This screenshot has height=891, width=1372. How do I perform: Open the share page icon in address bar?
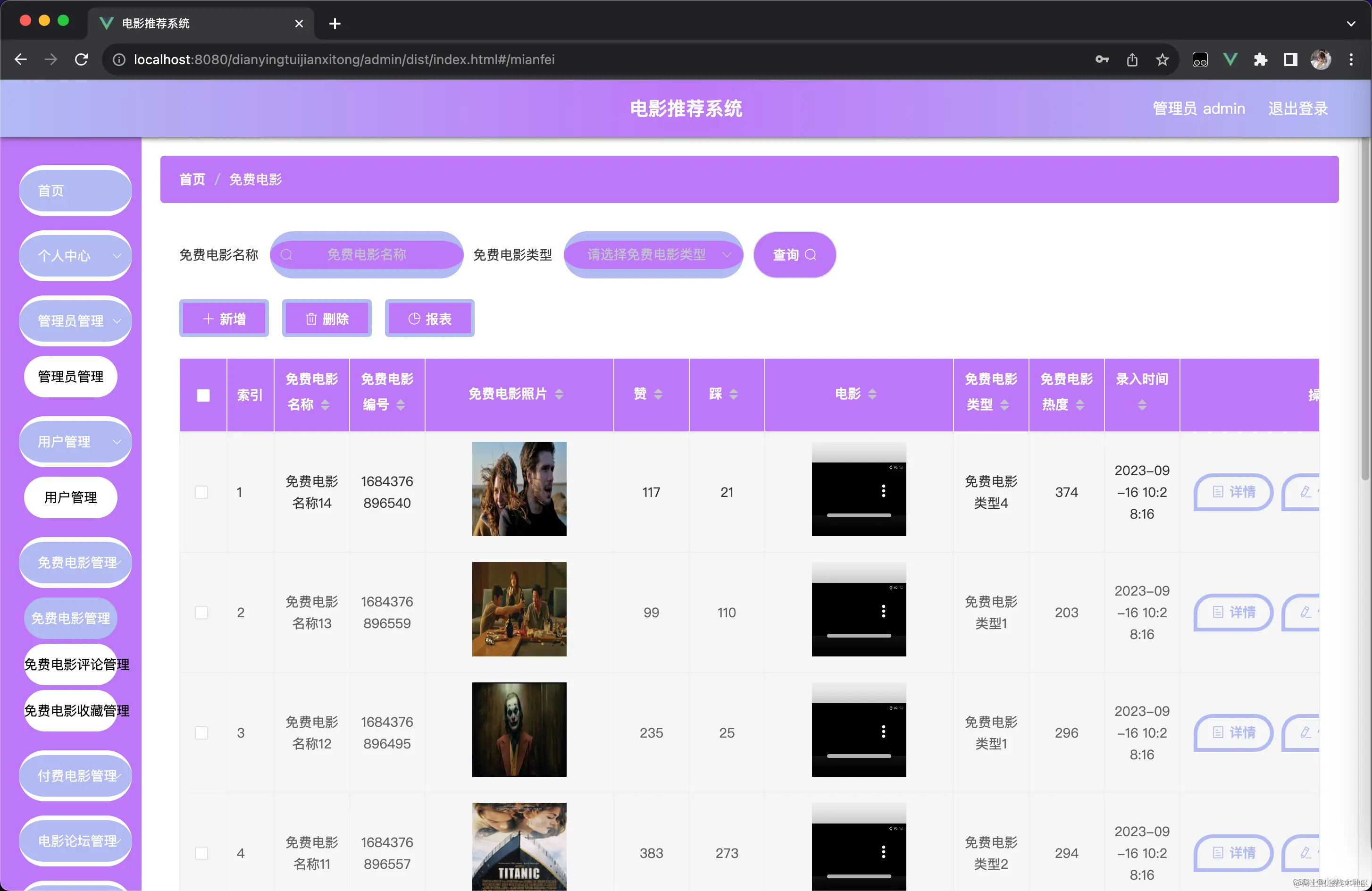(1132, 59)
